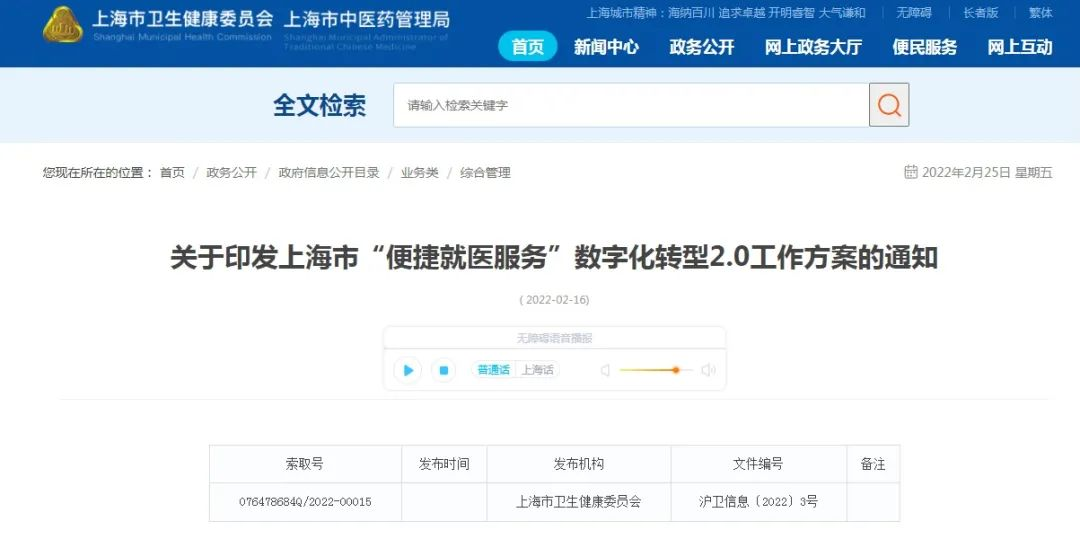Open 新闻中心 in the main menu

pyautogui.click(x=606, y=47)
